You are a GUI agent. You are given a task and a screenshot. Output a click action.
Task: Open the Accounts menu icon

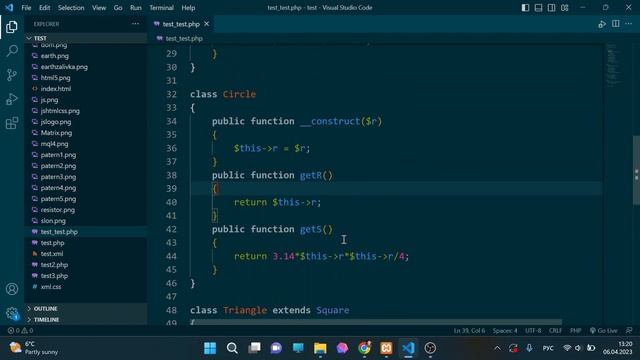[x=12, y=289]
